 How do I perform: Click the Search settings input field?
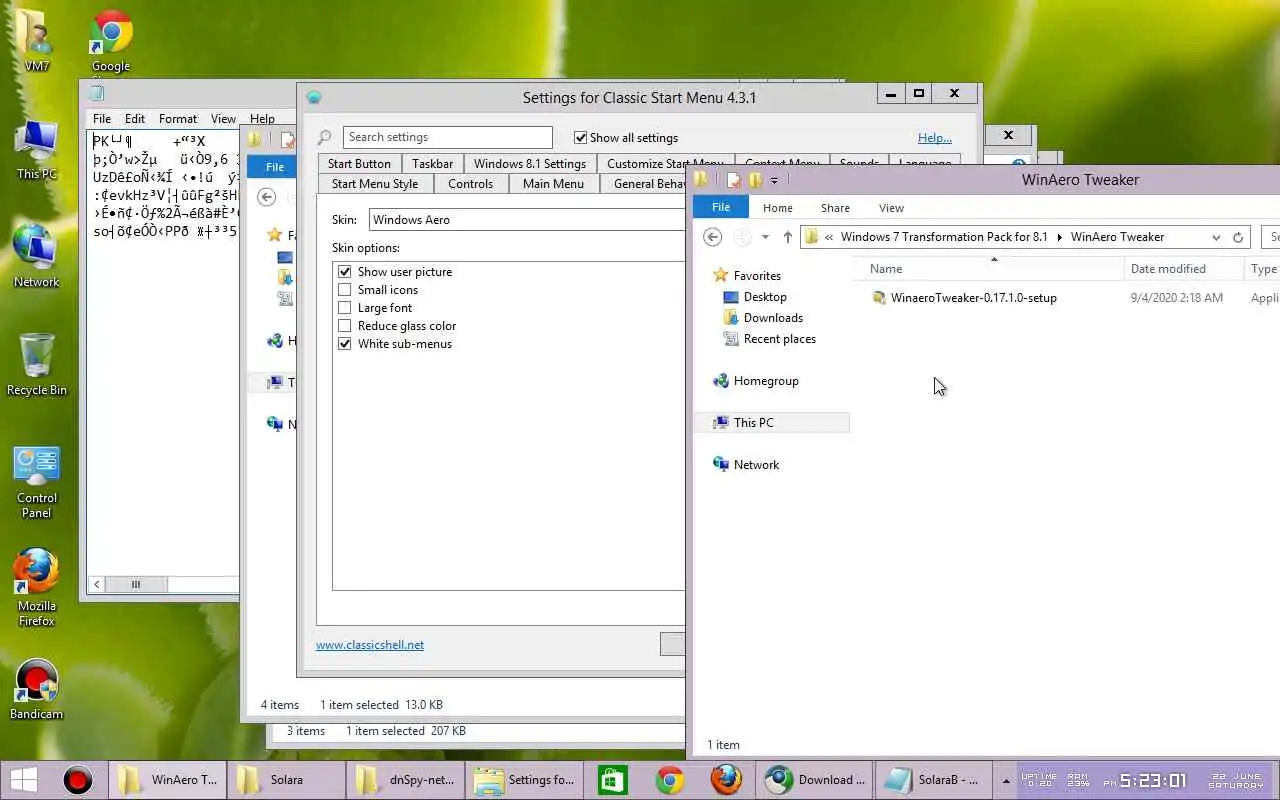(x=447, y=137)
